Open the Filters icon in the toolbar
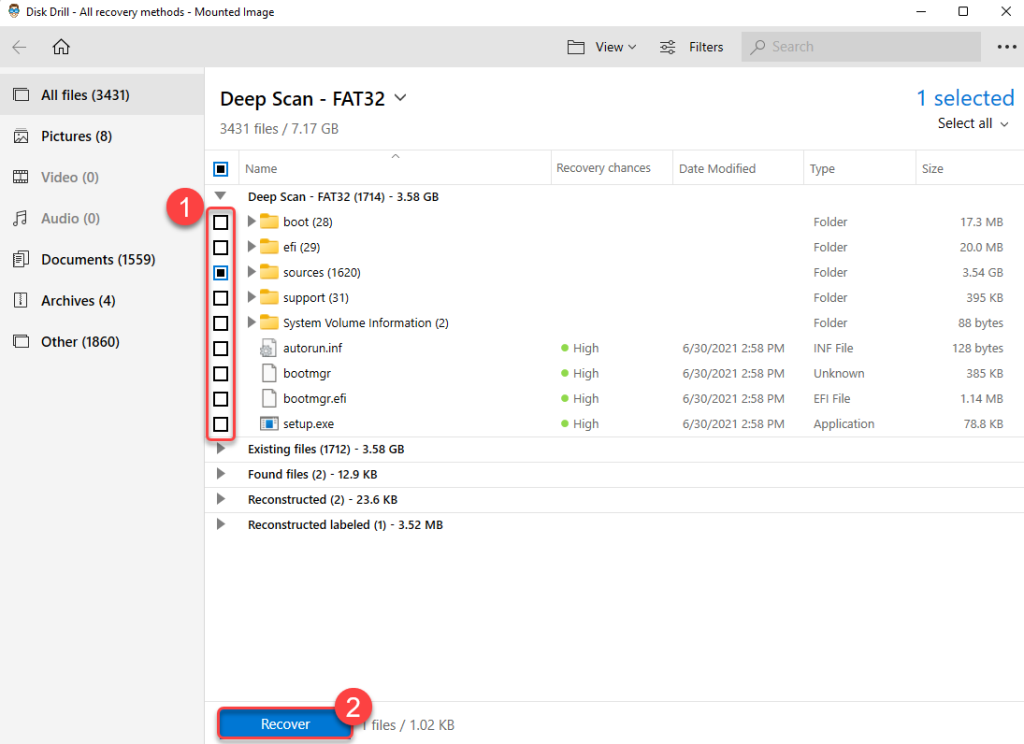 (666, 46)
